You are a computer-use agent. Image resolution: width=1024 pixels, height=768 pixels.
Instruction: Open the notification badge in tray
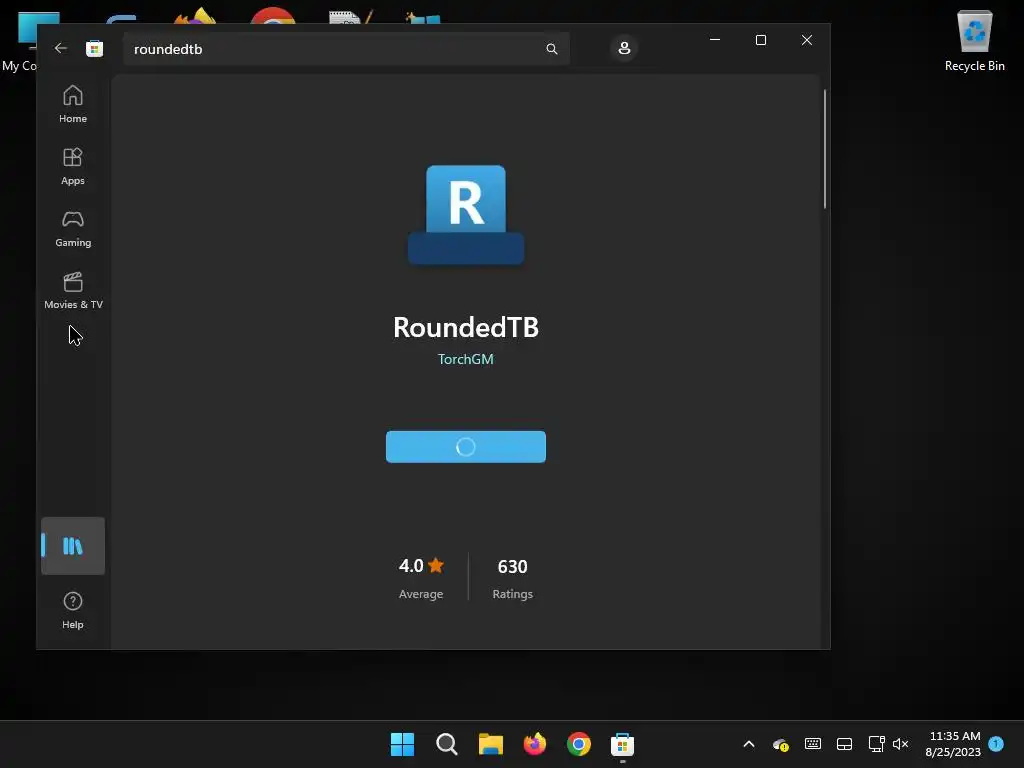coord(996,744)
